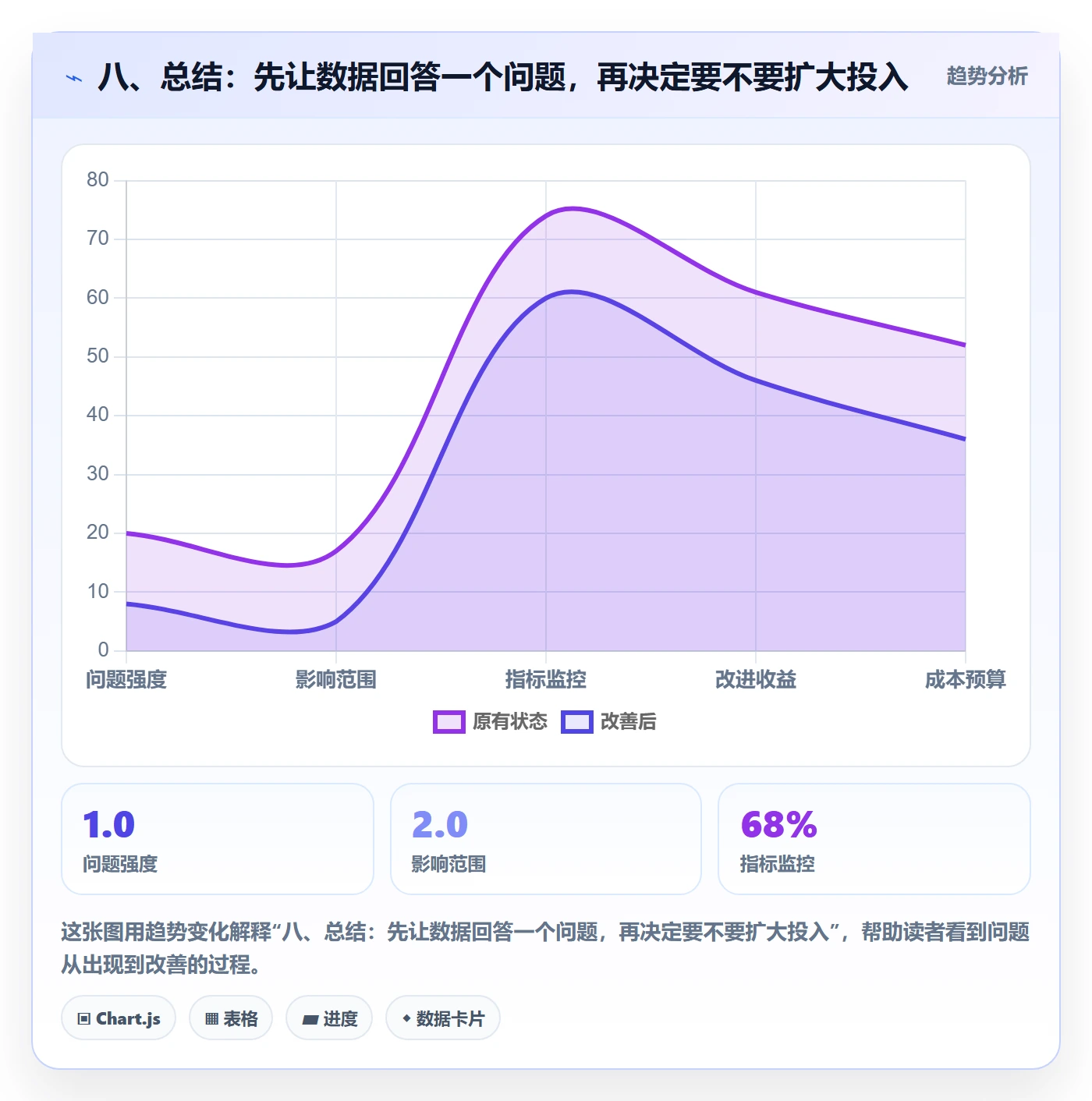Click the 趋势分析 label in header

987,76
